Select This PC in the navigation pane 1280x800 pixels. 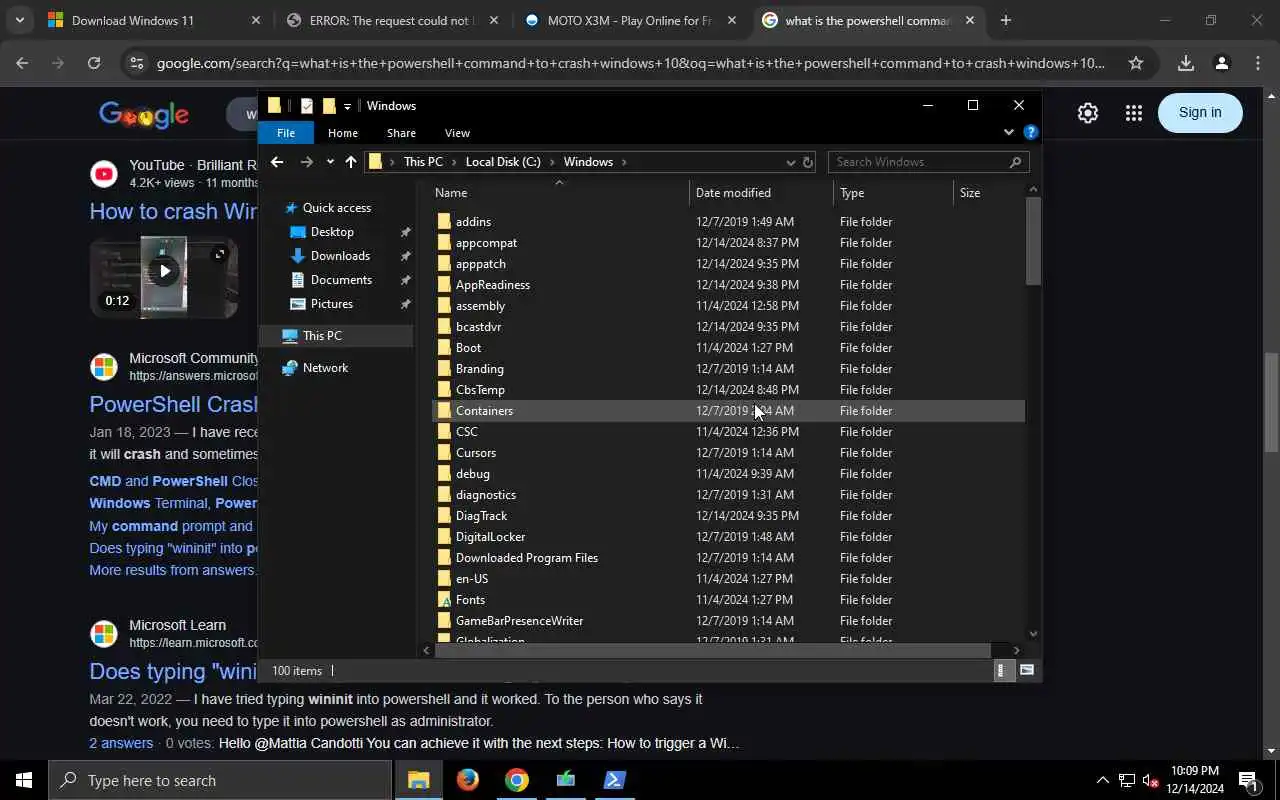pos(322,336)
